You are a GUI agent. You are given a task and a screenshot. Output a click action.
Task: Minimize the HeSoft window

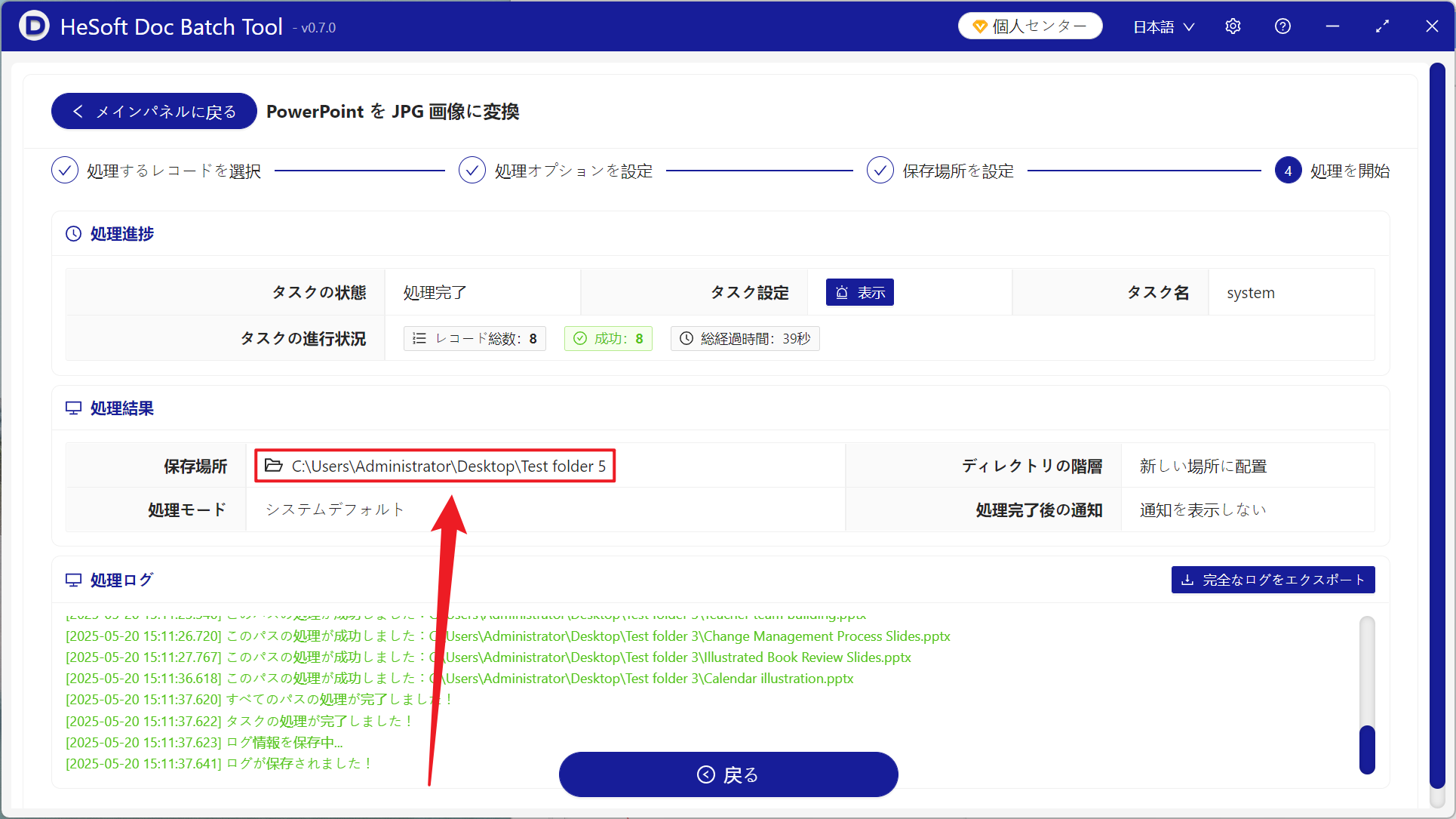(1332, 26)
